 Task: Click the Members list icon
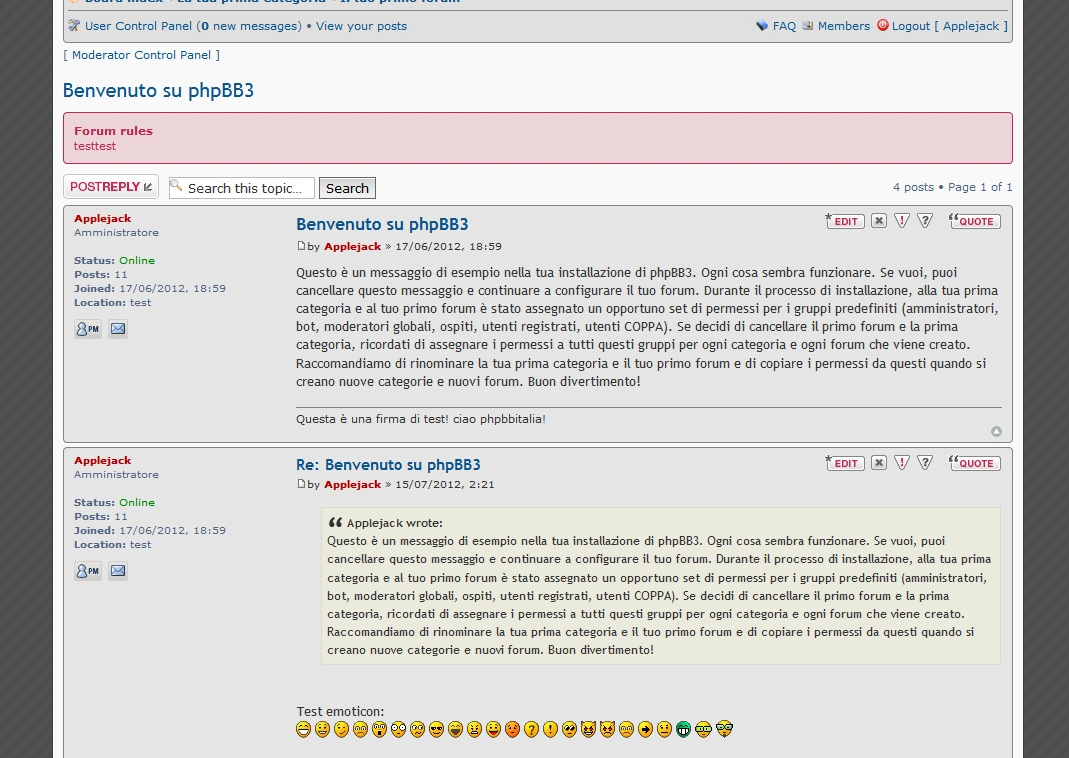point(807,26)
